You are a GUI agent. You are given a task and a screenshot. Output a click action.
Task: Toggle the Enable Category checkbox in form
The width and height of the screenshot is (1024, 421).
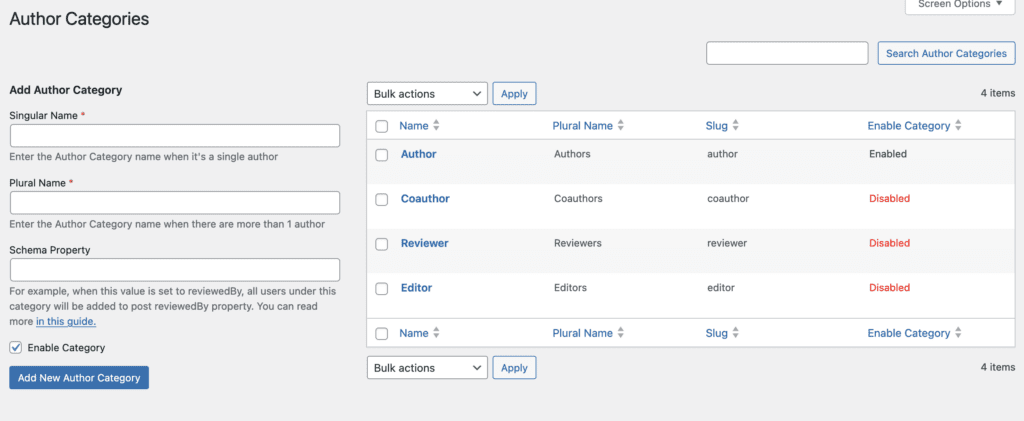(16, 347)
